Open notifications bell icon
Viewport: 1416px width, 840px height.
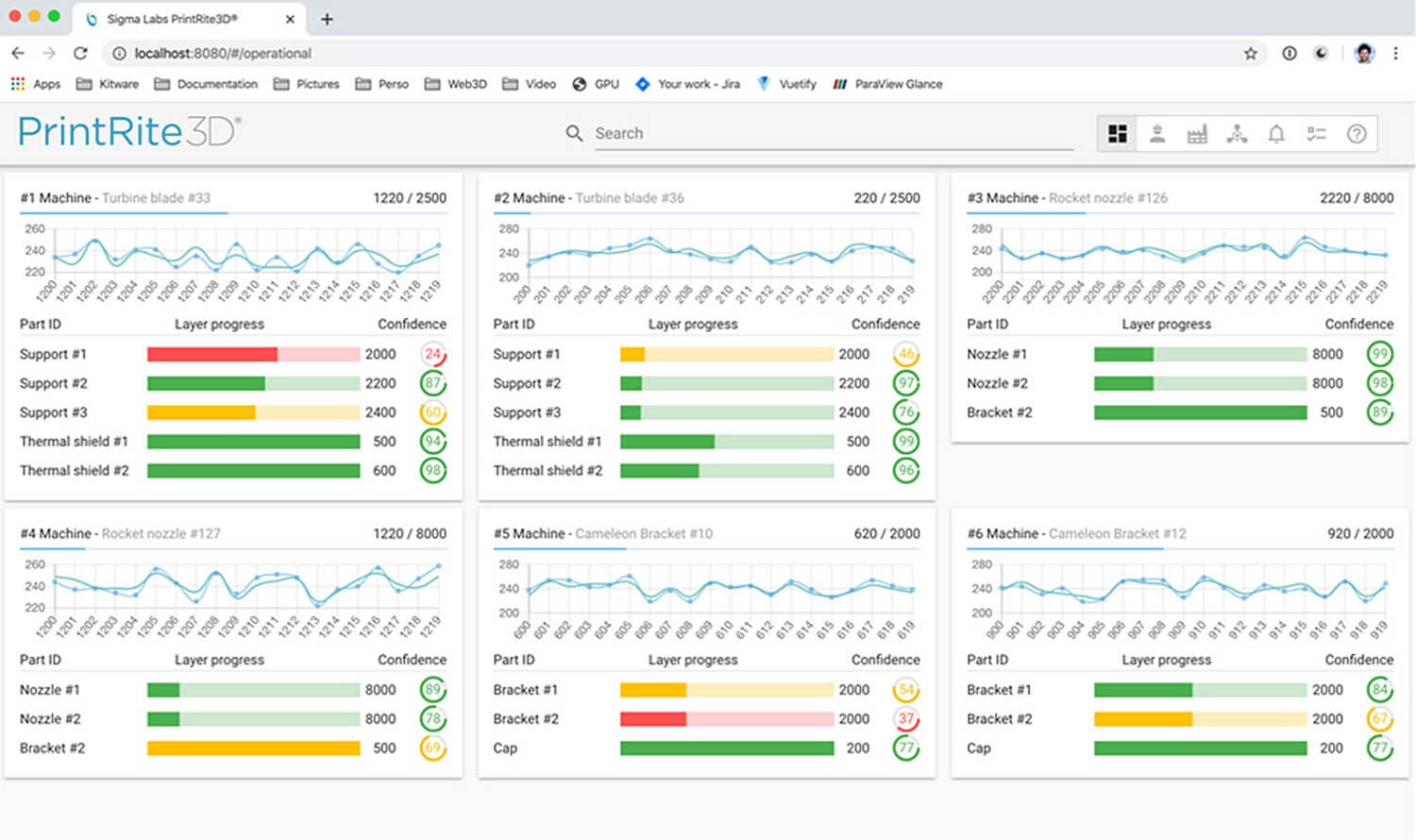[x=1276, y=134]
